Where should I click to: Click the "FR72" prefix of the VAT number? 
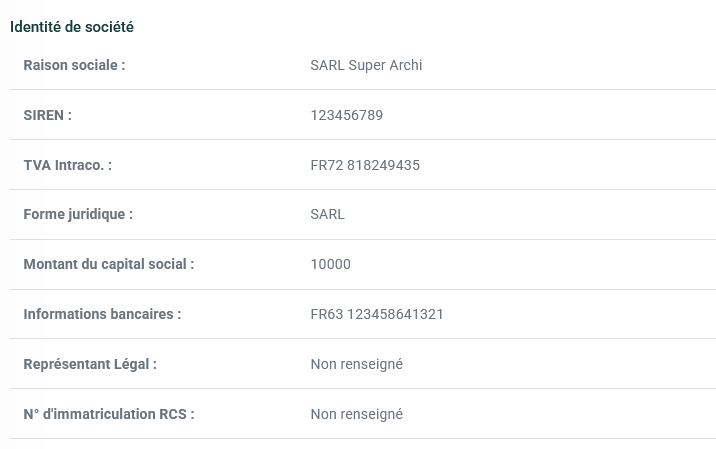point(326,165)
